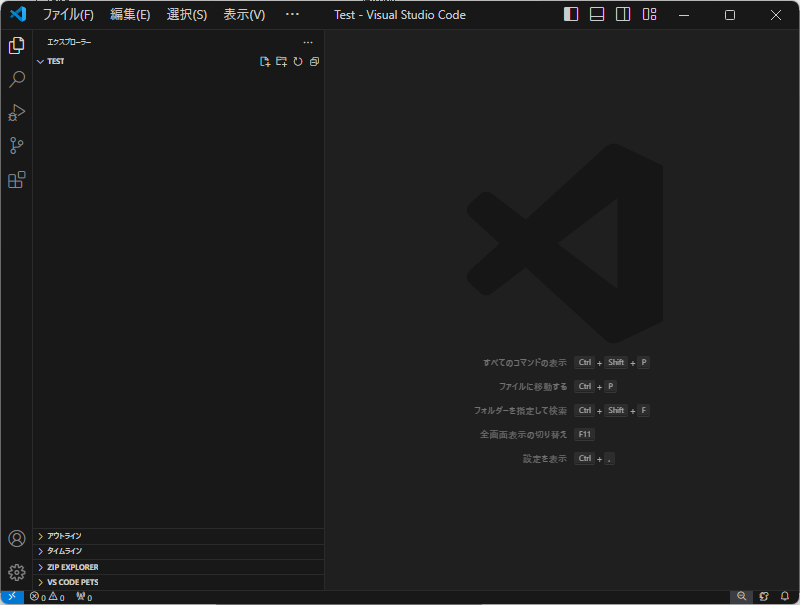
Task: Open the Search view in activity bar
Action: click(x=16, y=79)
